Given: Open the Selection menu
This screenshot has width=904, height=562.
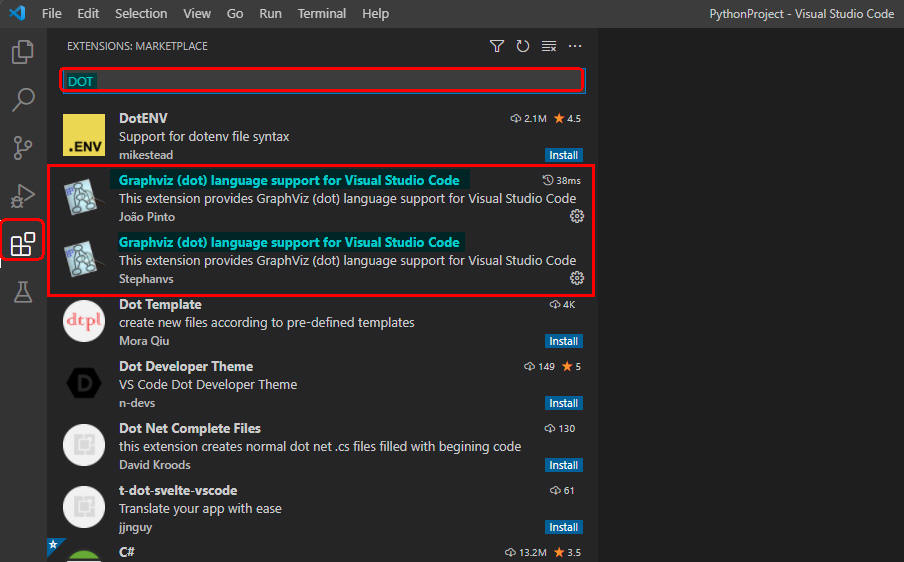Looking at the screenshot, I should point(141,13).
